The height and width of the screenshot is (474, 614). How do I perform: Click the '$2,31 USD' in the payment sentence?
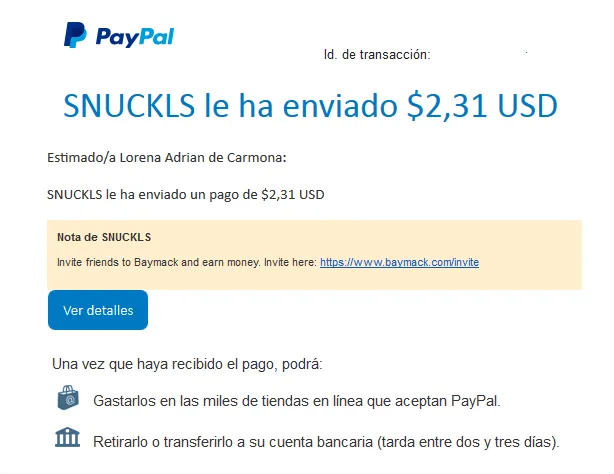[293, 194]
